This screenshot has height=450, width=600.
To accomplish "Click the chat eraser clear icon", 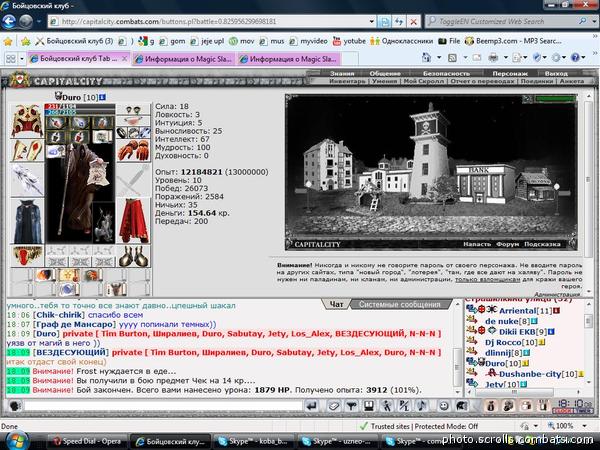I will coord(333,406).
